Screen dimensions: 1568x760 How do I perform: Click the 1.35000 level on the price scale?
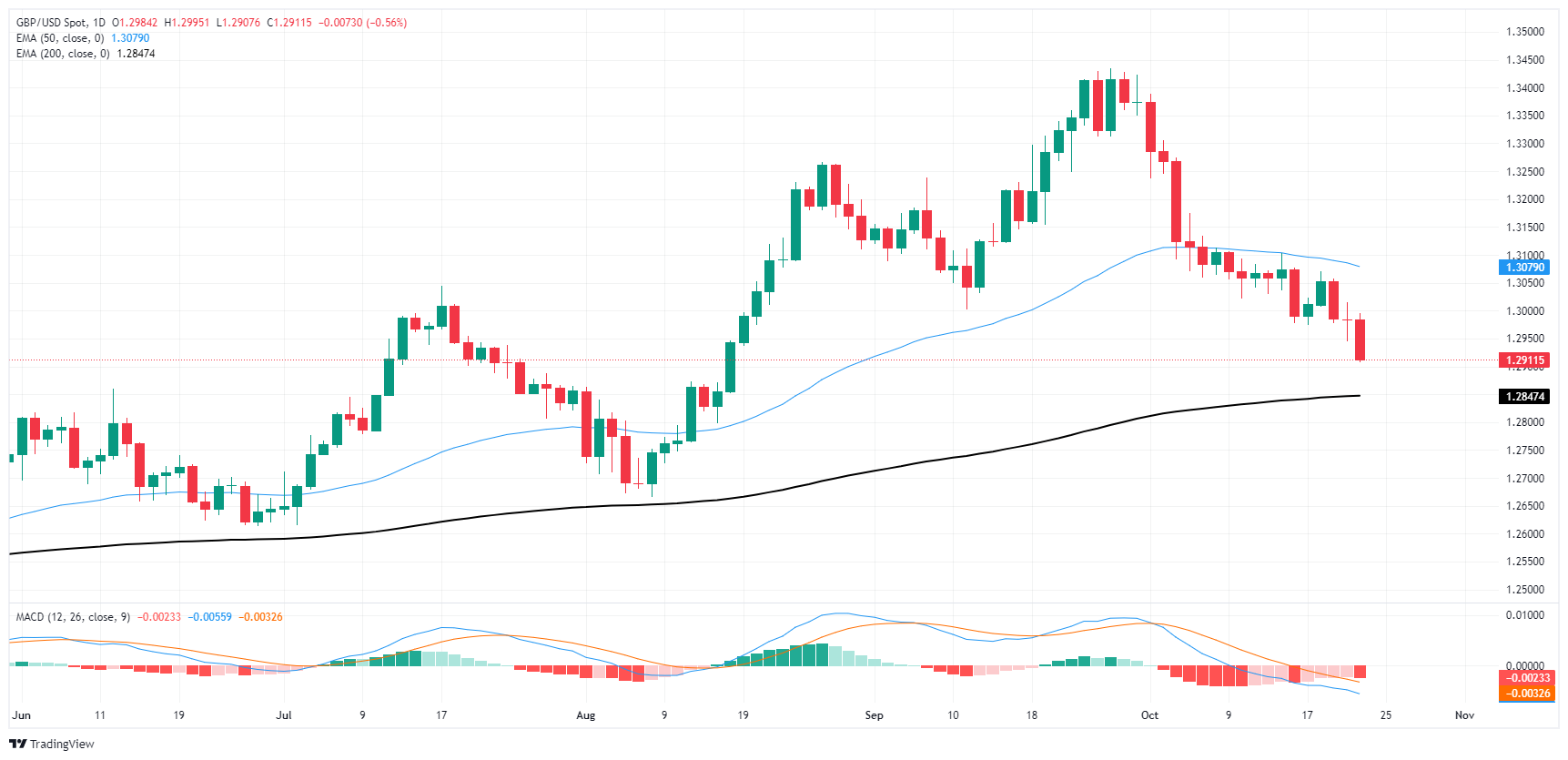click(1524, 32)
